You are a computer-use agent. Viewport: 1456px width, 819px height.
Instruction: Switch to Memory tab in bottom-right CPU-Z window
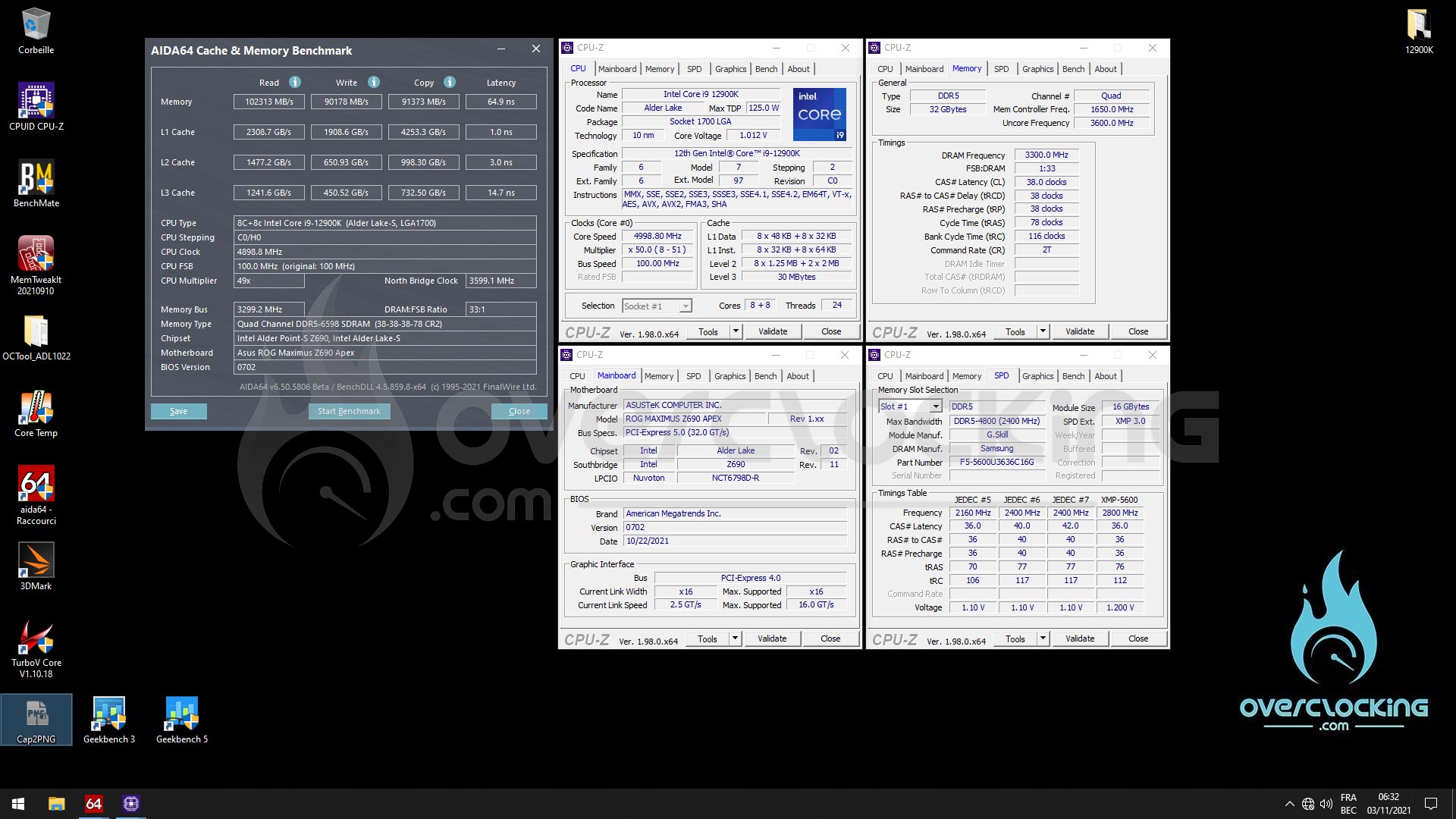[966, 376]
